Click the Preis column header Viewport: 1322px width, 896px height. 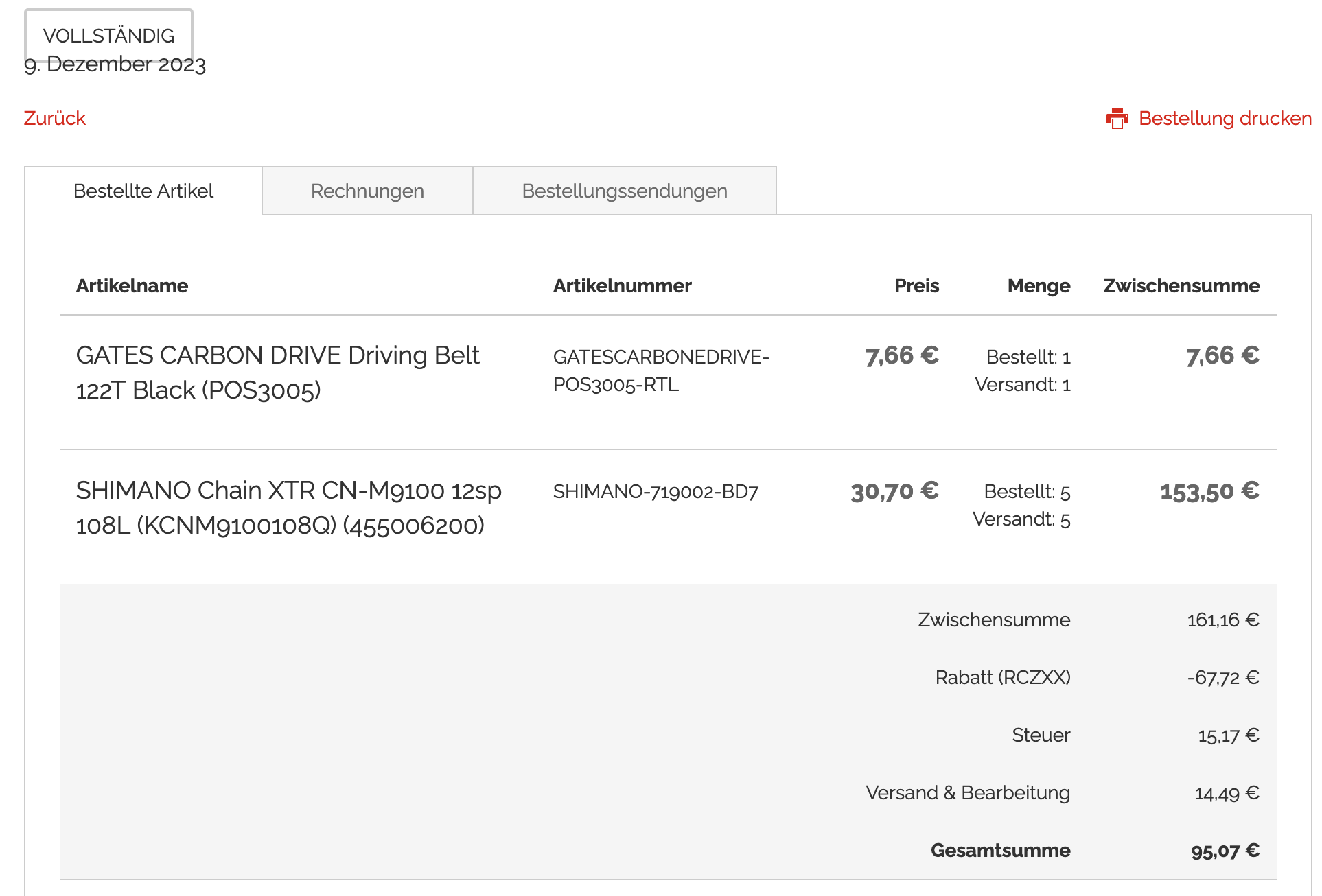tap(916, 286)
